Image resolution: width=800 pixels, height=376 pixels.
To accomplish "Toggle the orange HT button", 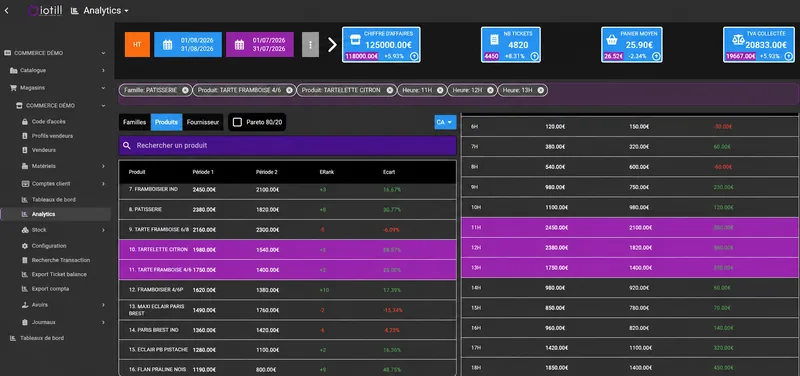I will click(x=137, y=44).
